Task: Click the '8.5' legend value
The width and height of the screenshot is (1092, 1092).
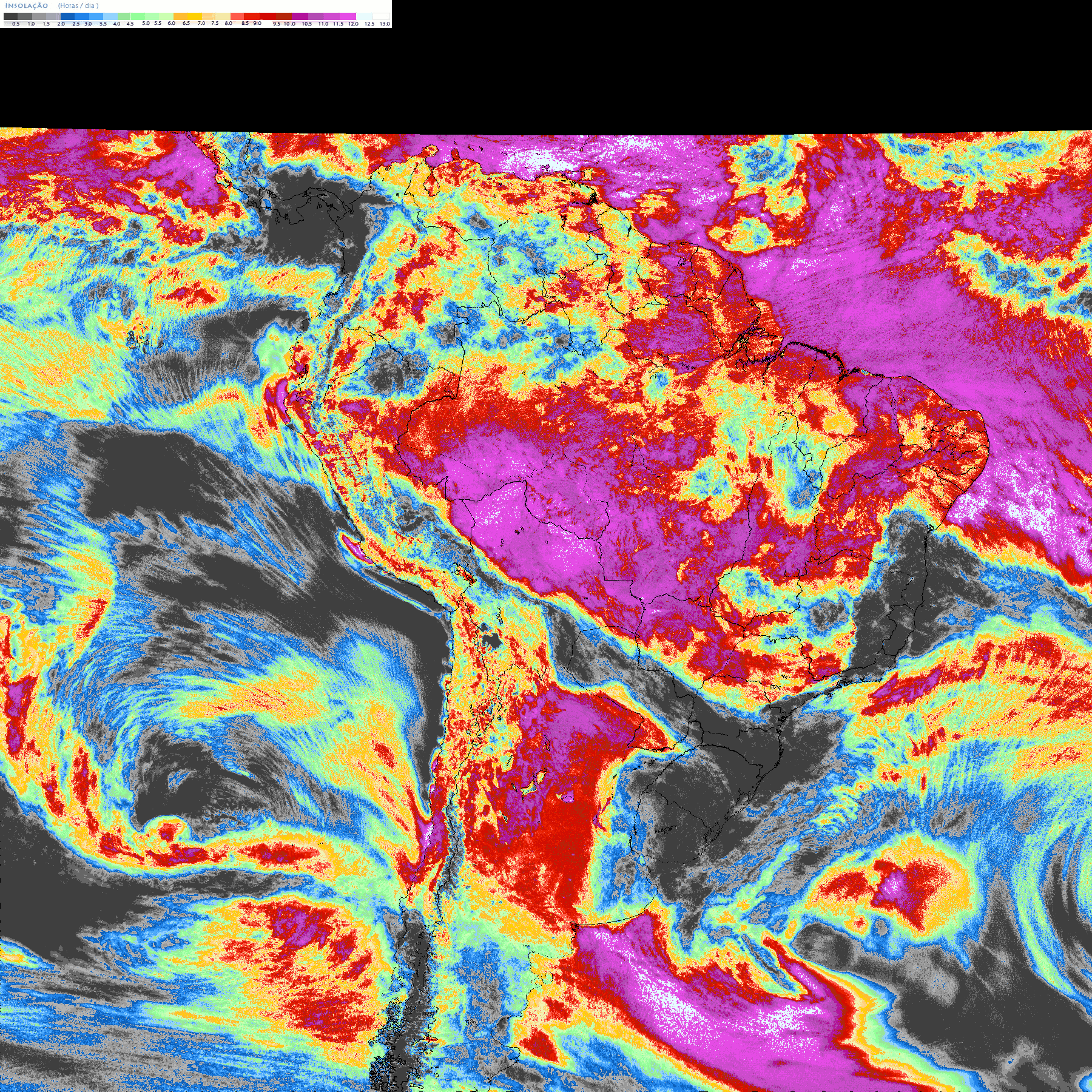Action: click(245, 23)
